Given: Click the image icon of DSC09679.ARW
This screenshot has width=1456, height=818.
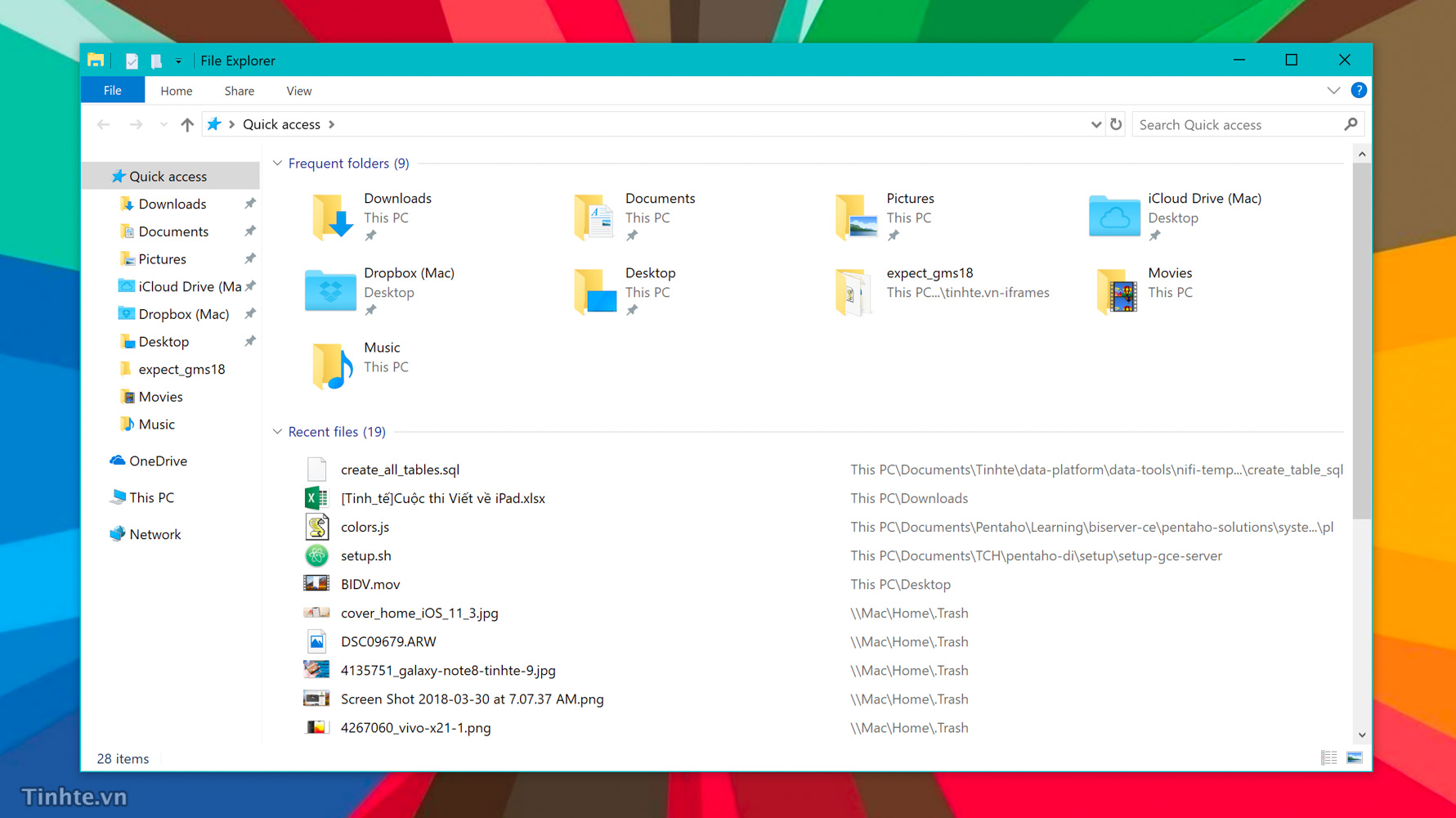Looking at the screenshot, I should (316, 642).
